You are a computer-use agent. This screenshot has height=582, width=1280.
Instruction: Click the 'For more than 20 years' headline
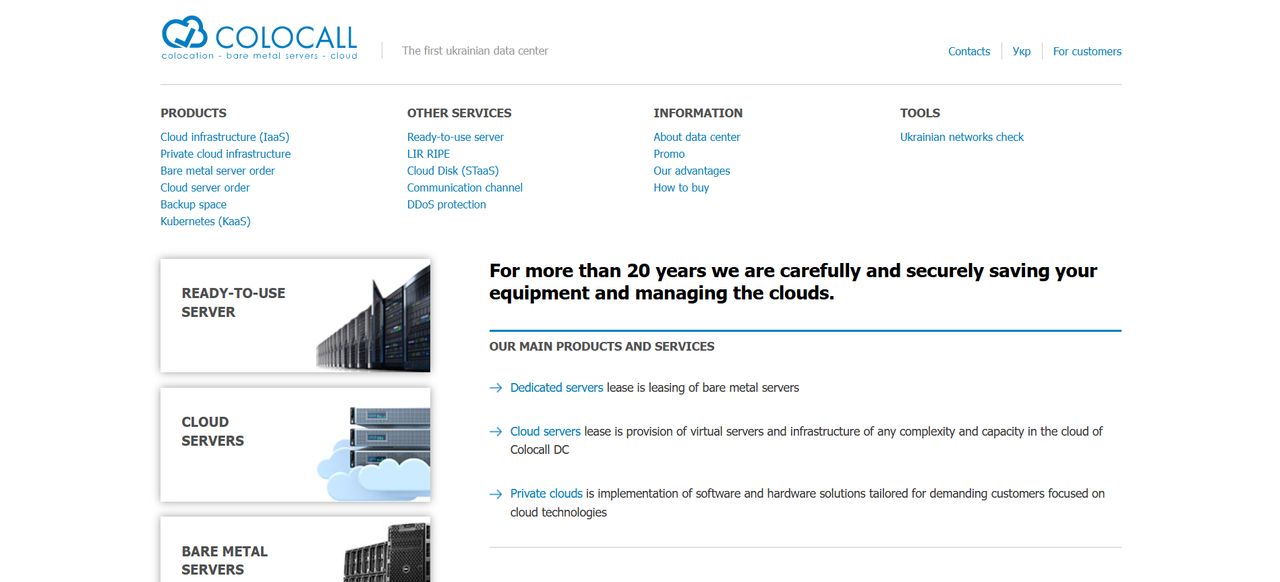(x=793, y=282)
